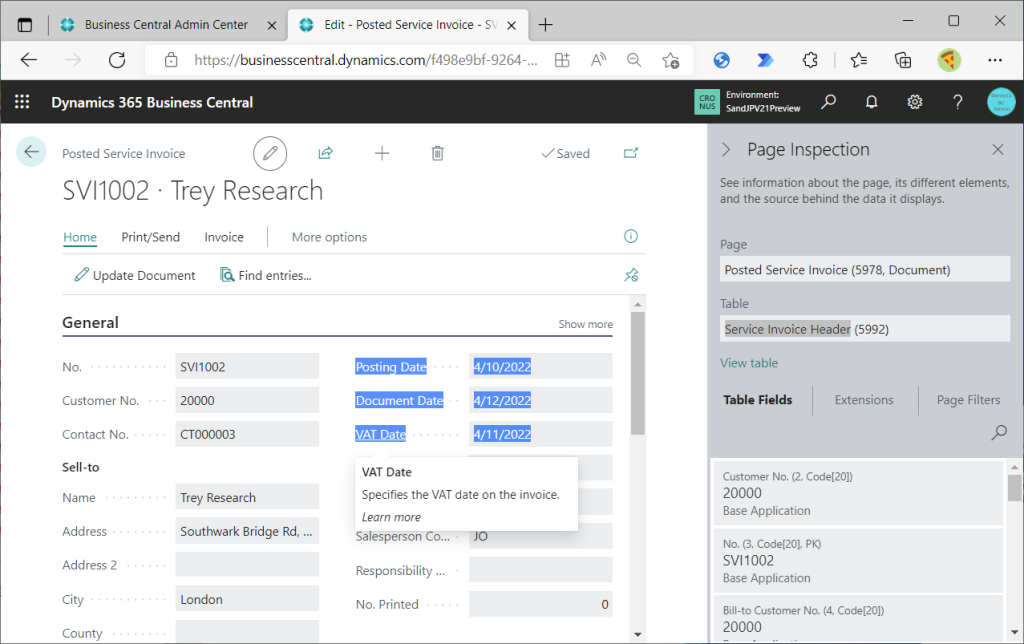Open the help question mark
Image resolution: width=1024 pixels, height=644 pixels.
(957, 102)
